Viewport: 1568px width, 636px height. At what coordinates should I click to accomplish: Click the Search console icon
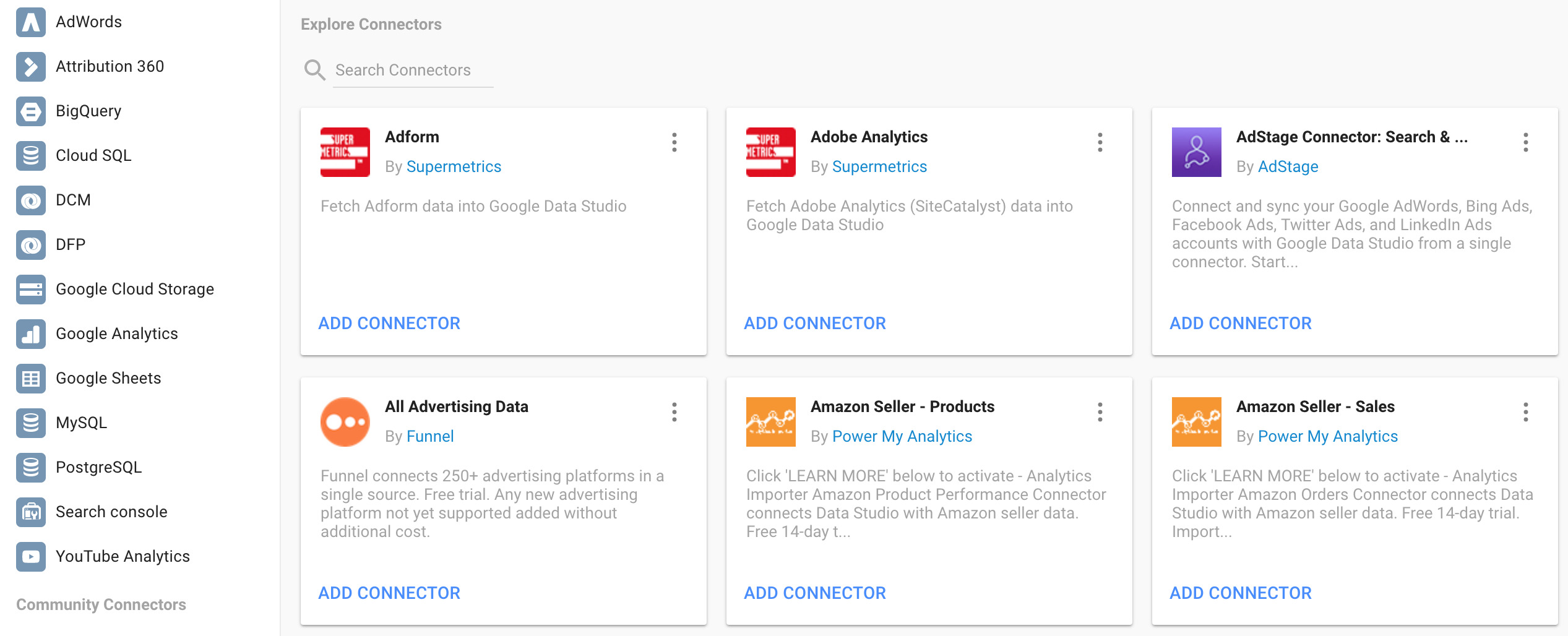31,512
